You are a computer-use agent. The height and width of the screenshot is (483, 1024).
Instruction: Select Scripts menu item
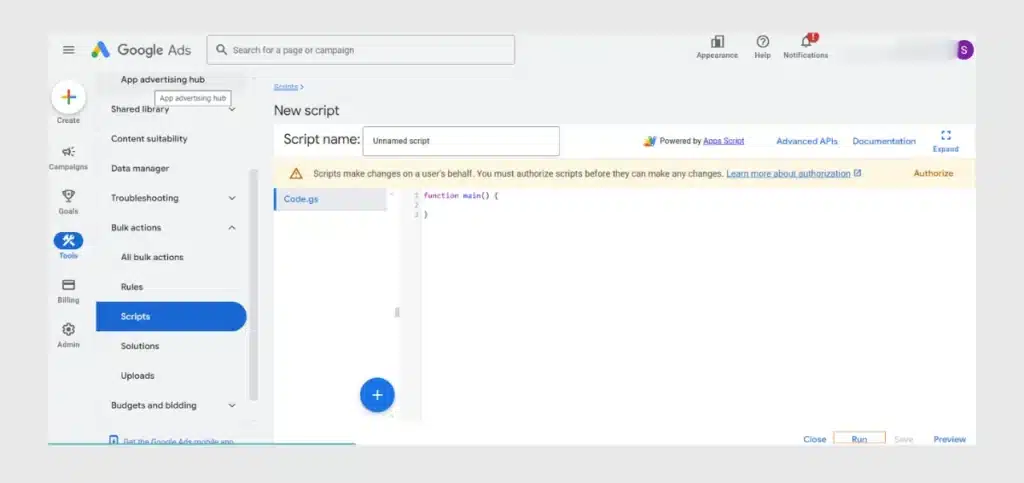coord(171,317)
